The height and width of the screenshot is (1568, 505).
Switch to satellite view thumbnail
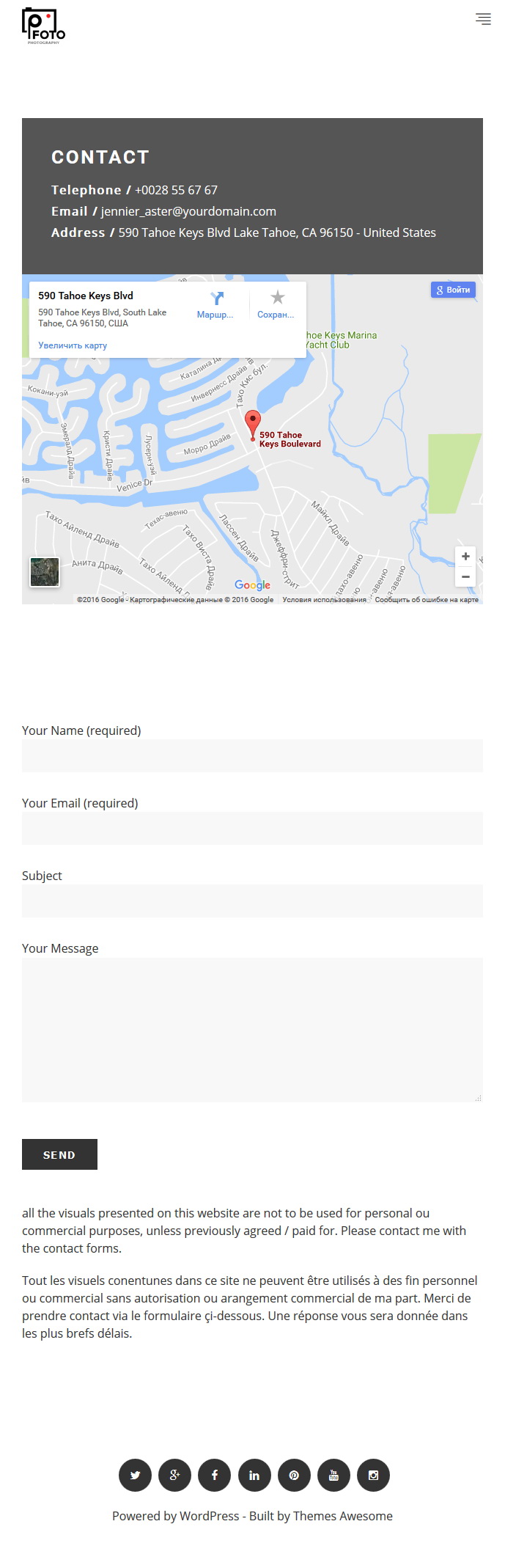45,572
